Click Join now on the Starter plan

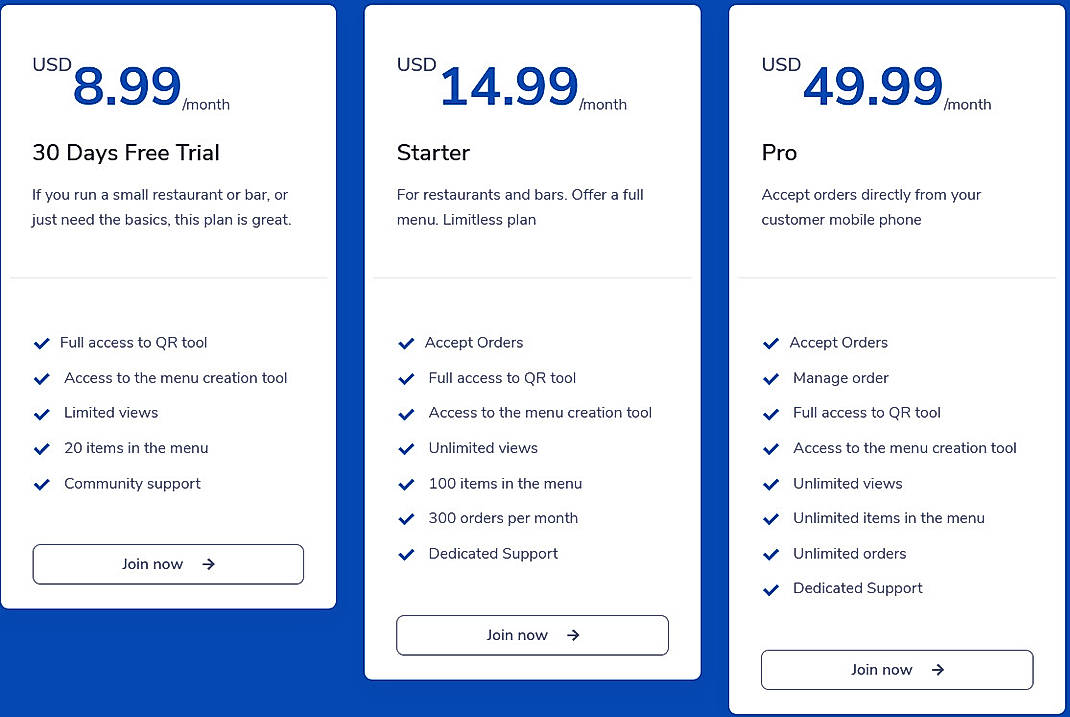point(532,634)
